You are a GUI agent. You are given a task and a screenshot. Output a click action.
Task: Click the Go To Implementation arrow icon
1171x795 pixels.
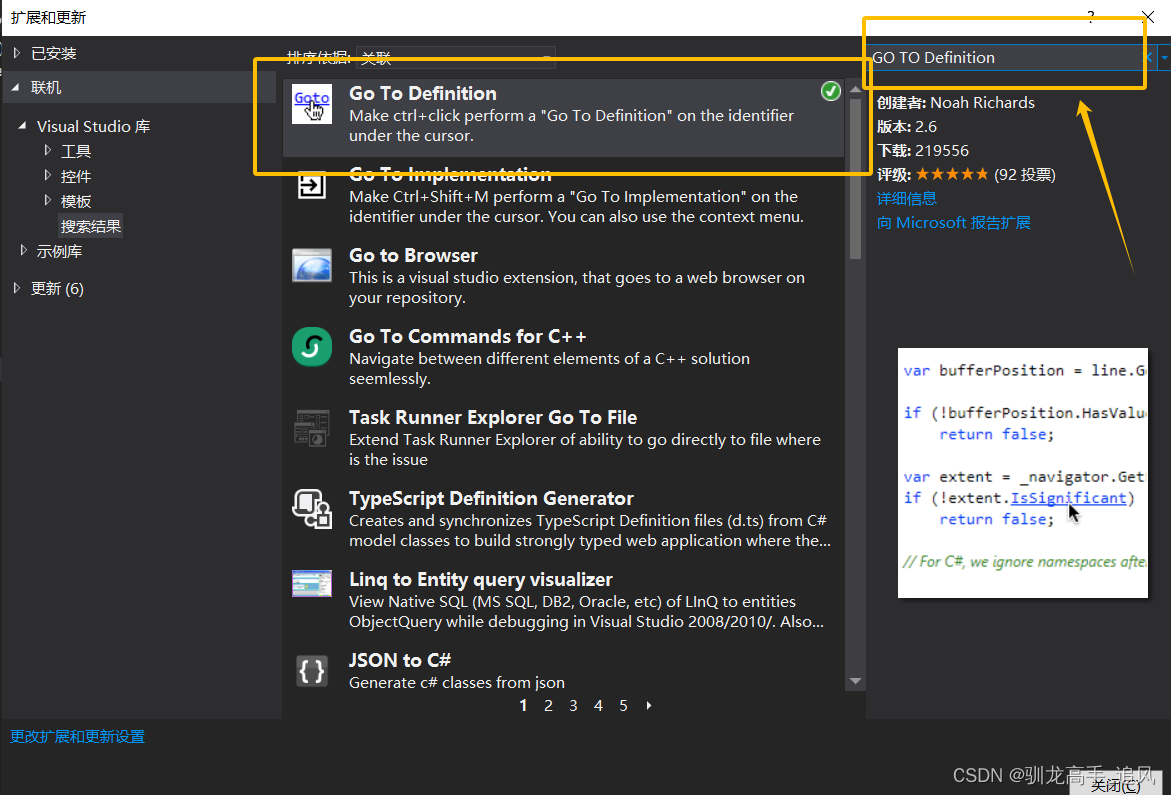311,184
